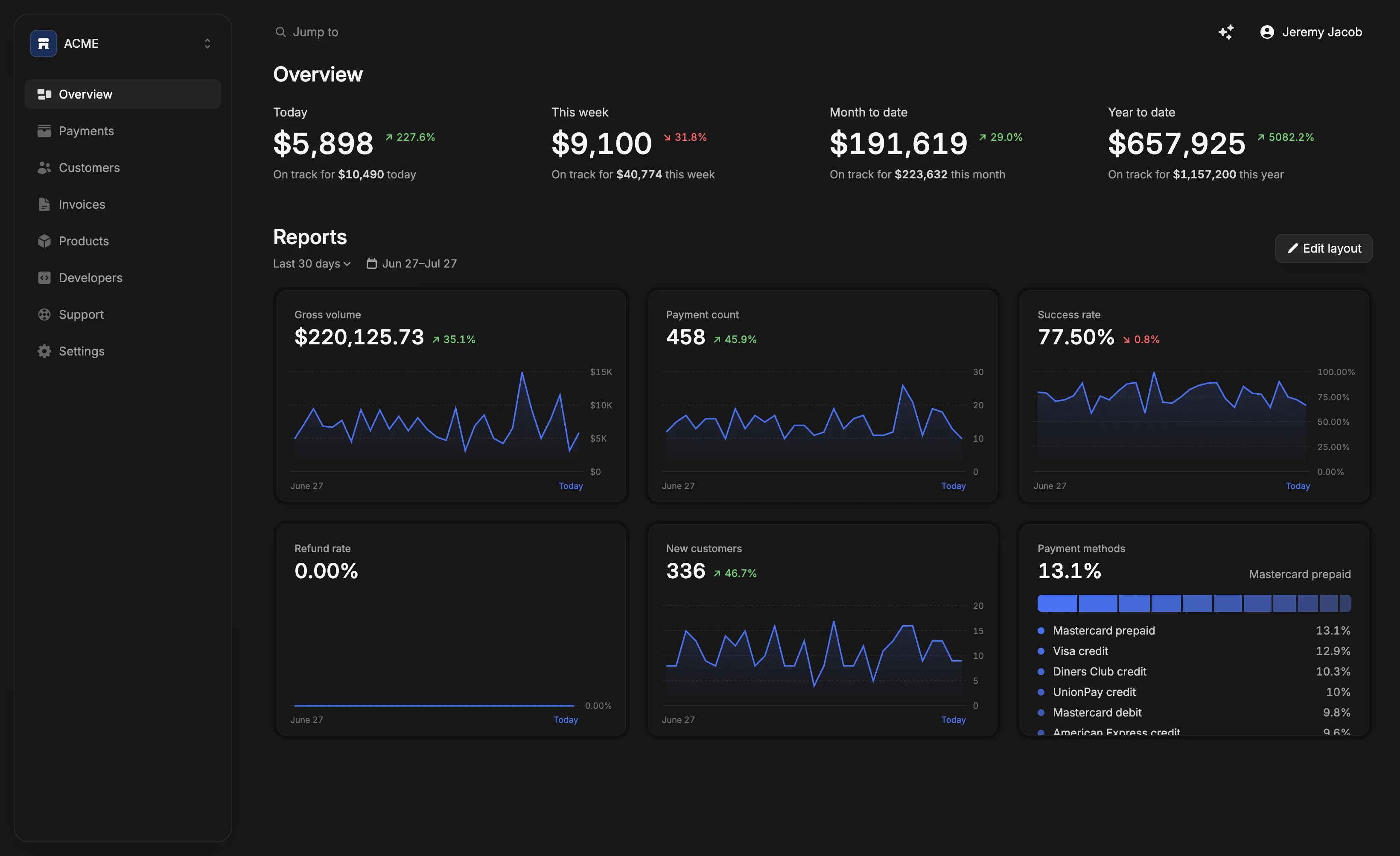Click the Invoices document icon
The image size is (1400, 856).
(x=44, y=204)
